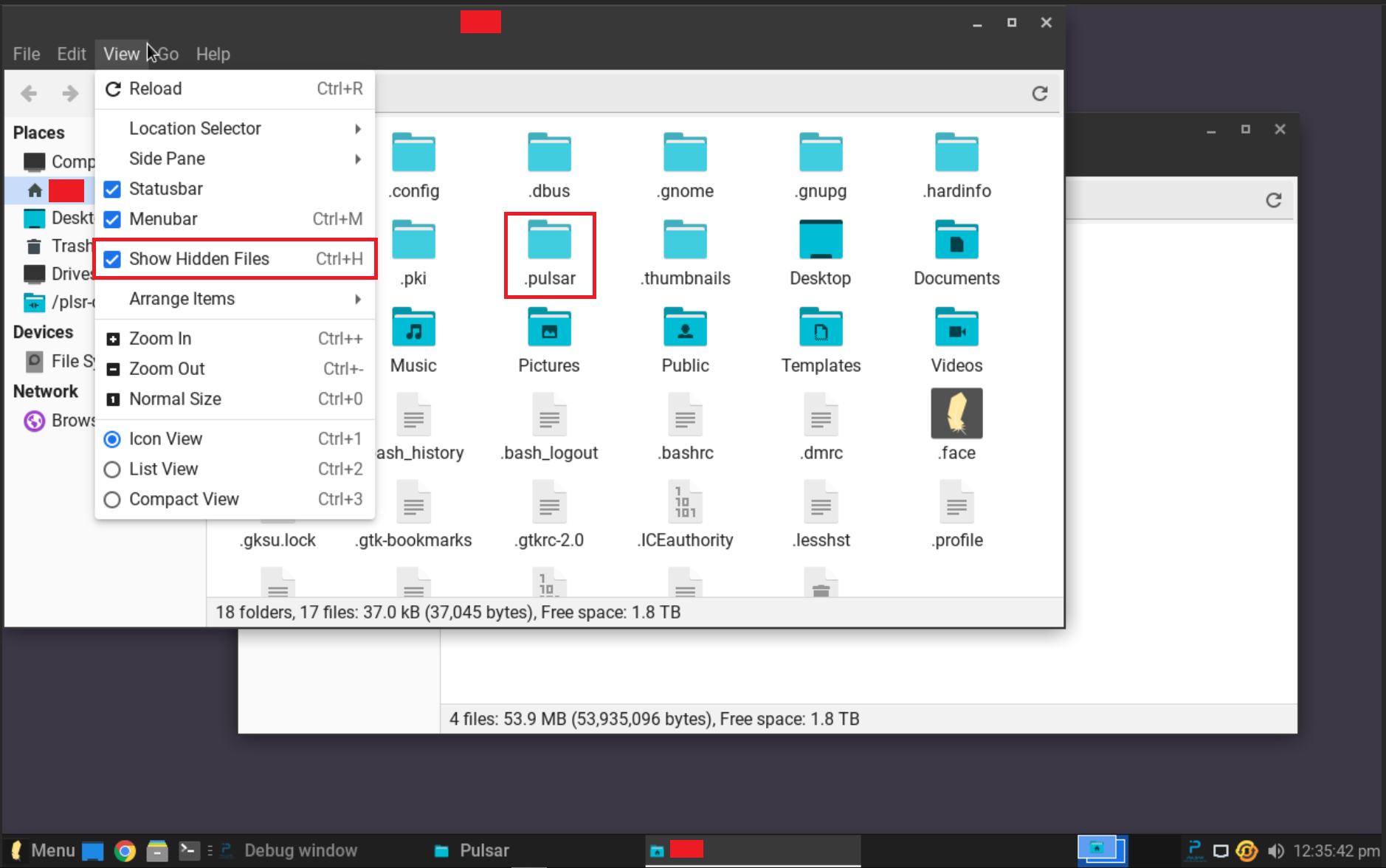Expand the Location Selector submenu

pos(196,128)
